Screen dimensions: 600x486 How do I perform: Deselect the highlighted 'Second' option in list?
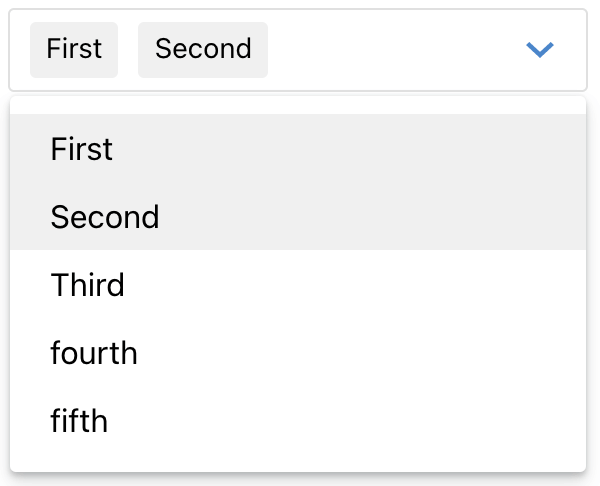point(105,217)
